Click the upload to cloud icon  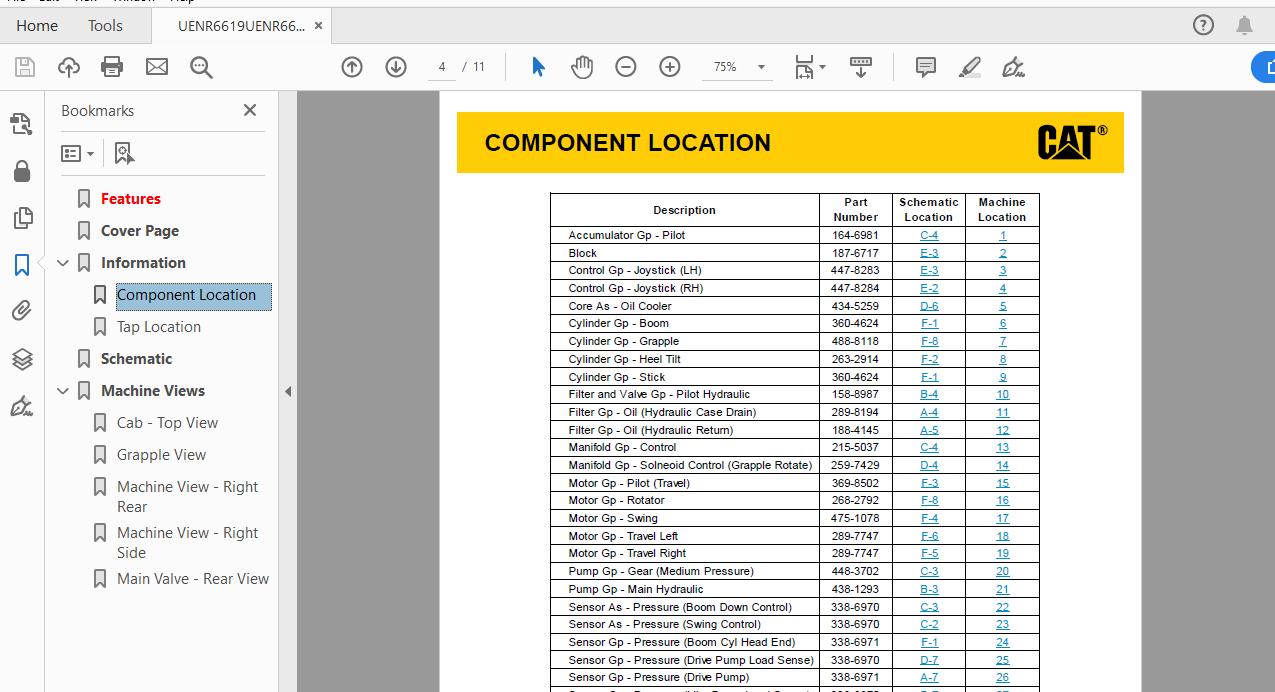(x=69, y=67)
